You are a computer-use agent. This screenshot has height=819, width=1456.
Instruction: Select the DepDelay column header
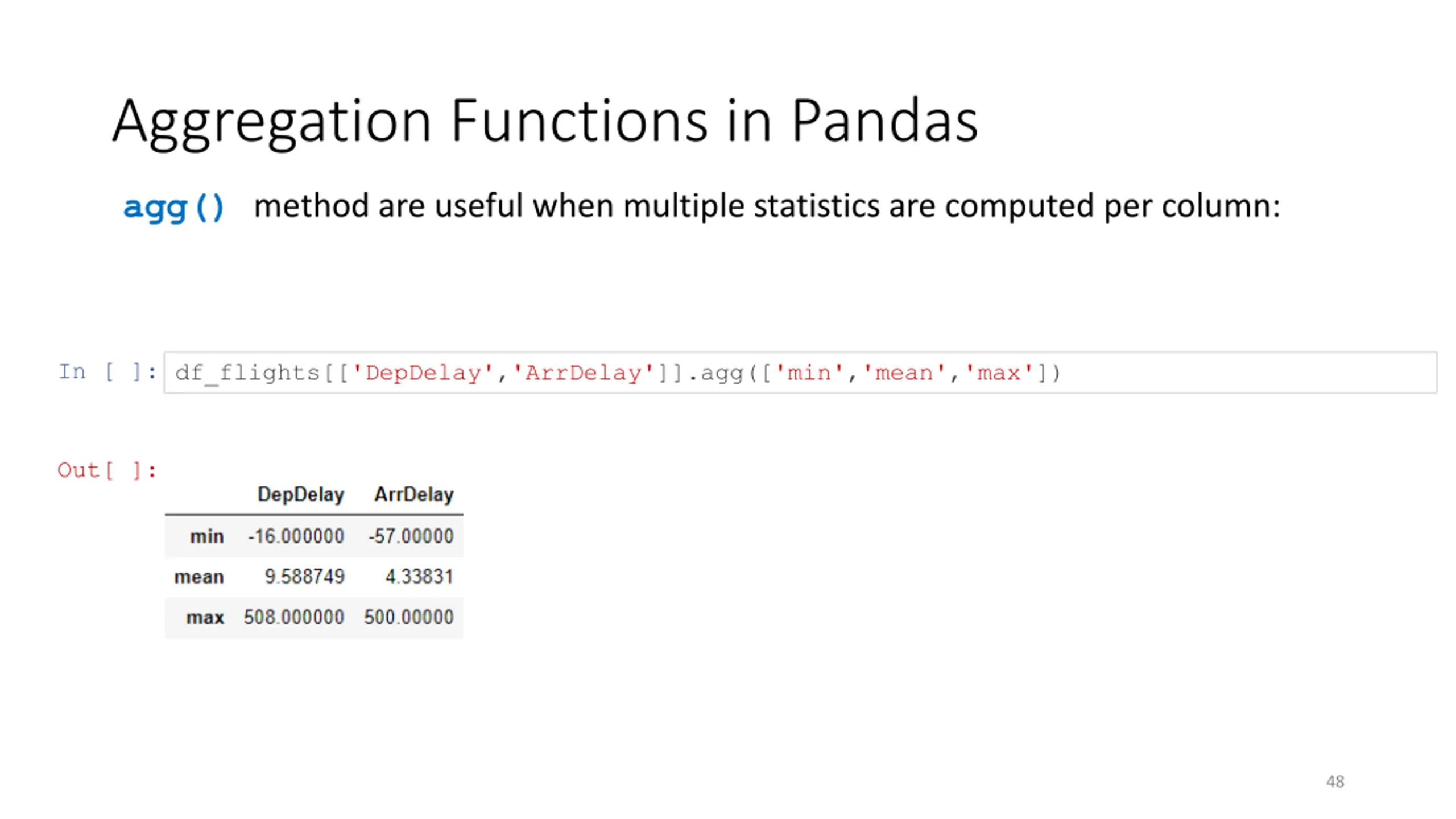(x=300, y=494)
